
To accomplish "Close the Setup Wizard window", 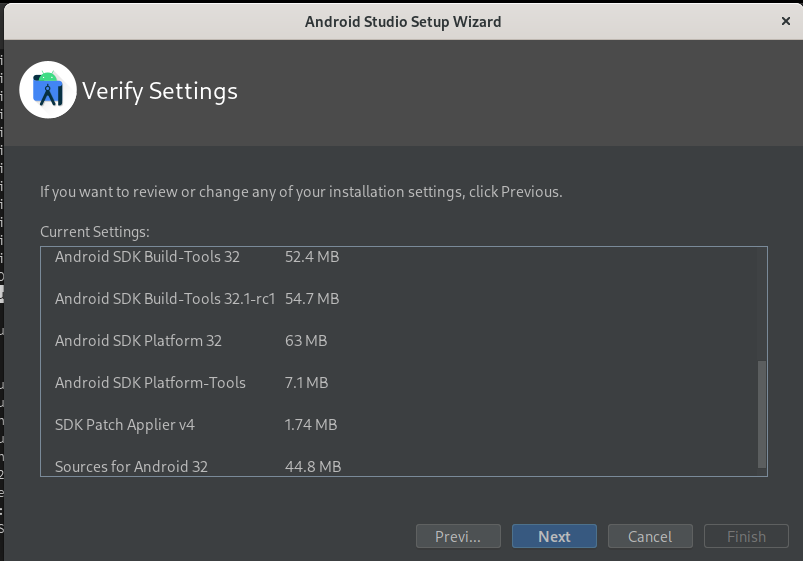I will click(786, 21).
